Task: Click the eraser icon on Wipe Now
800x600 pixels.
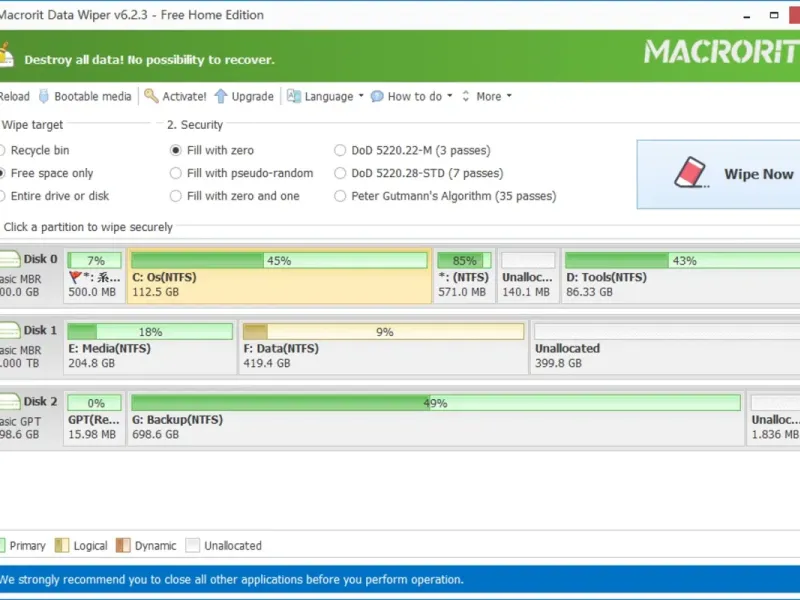Action: 691,173
